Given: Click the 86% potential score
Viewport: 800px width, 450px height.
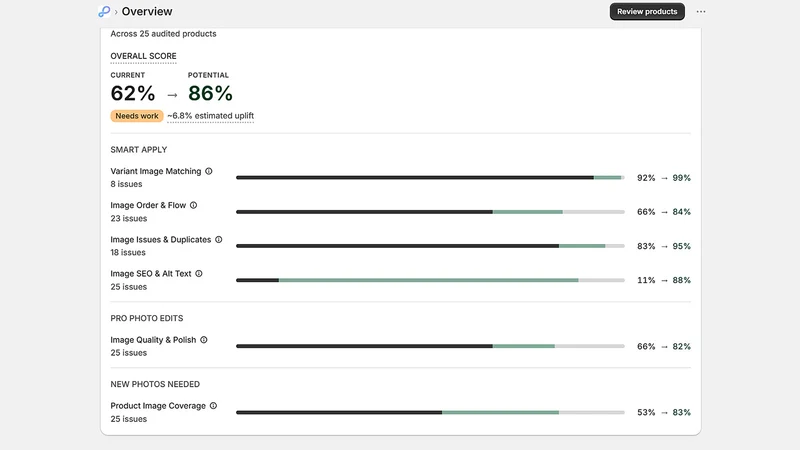Looking at the screenshot, I should [x=210, y=93].
